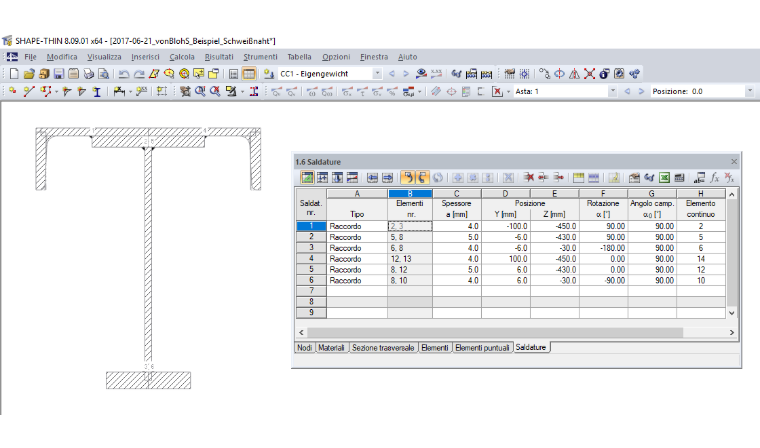Switch to the Sezione trasversale tab
The width and height of the screenshot is (760, 448).
point(383,348)
